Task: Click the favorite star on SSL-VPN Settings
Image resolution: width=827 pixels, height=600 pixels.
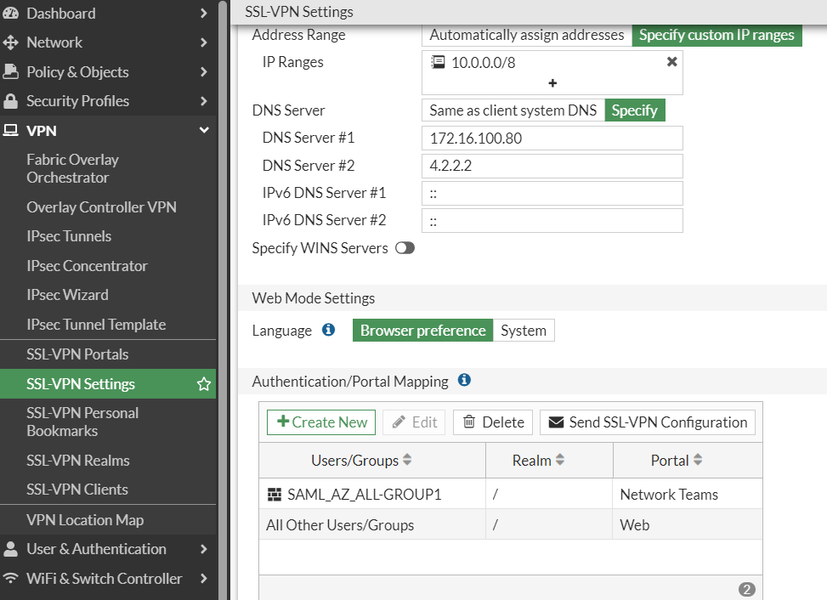Action: coord(204,384)
